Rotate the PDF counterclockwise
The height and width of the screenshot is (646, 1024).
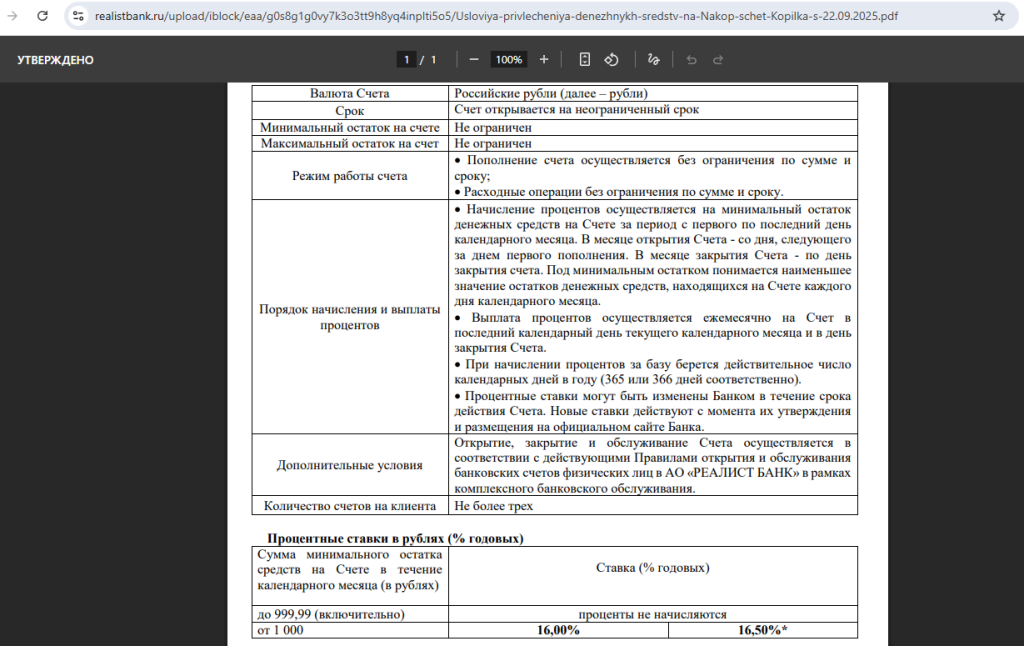pyautogui.click(x=611, y=59)
